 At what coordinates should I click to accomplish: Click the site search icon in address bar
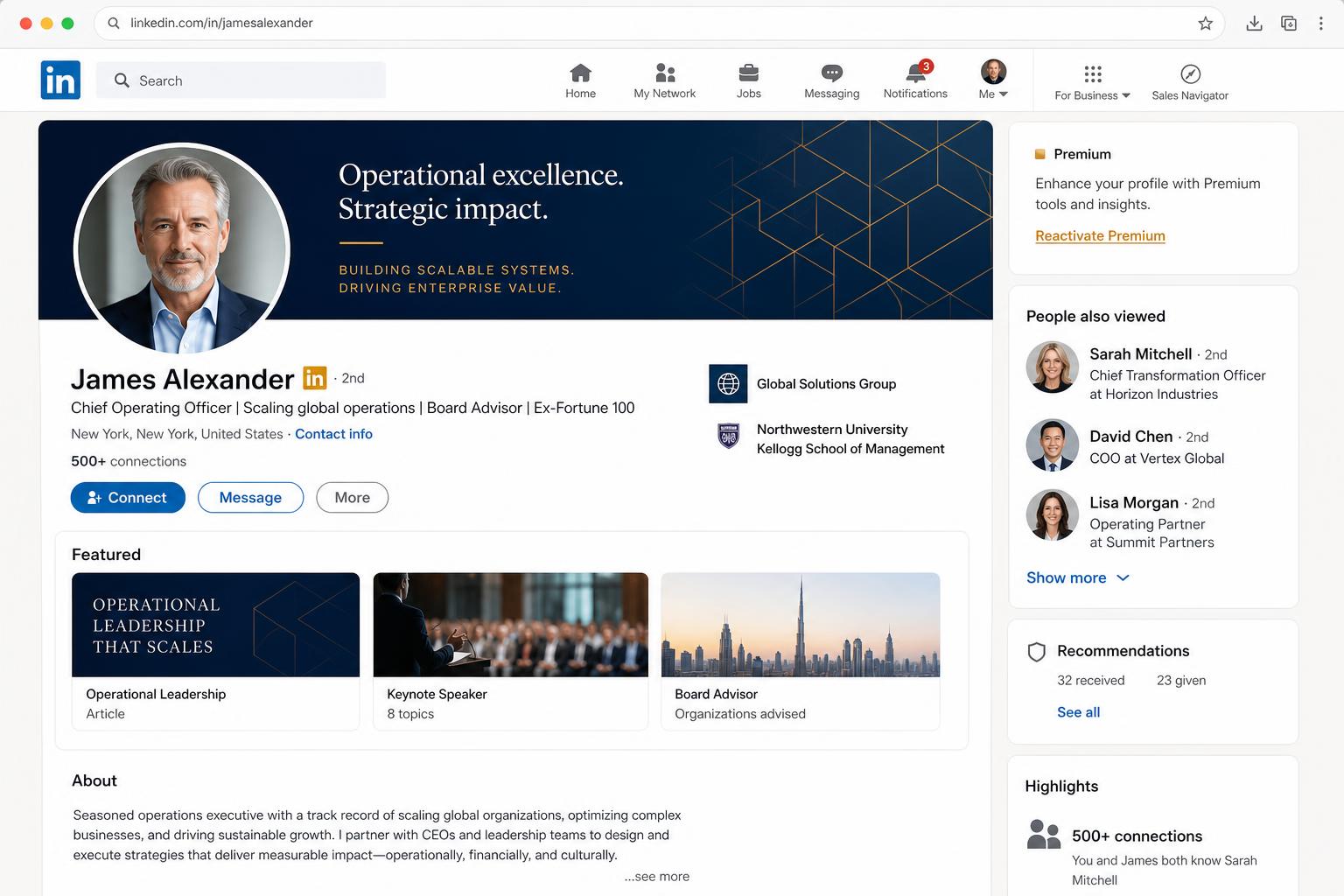(114, 24)
